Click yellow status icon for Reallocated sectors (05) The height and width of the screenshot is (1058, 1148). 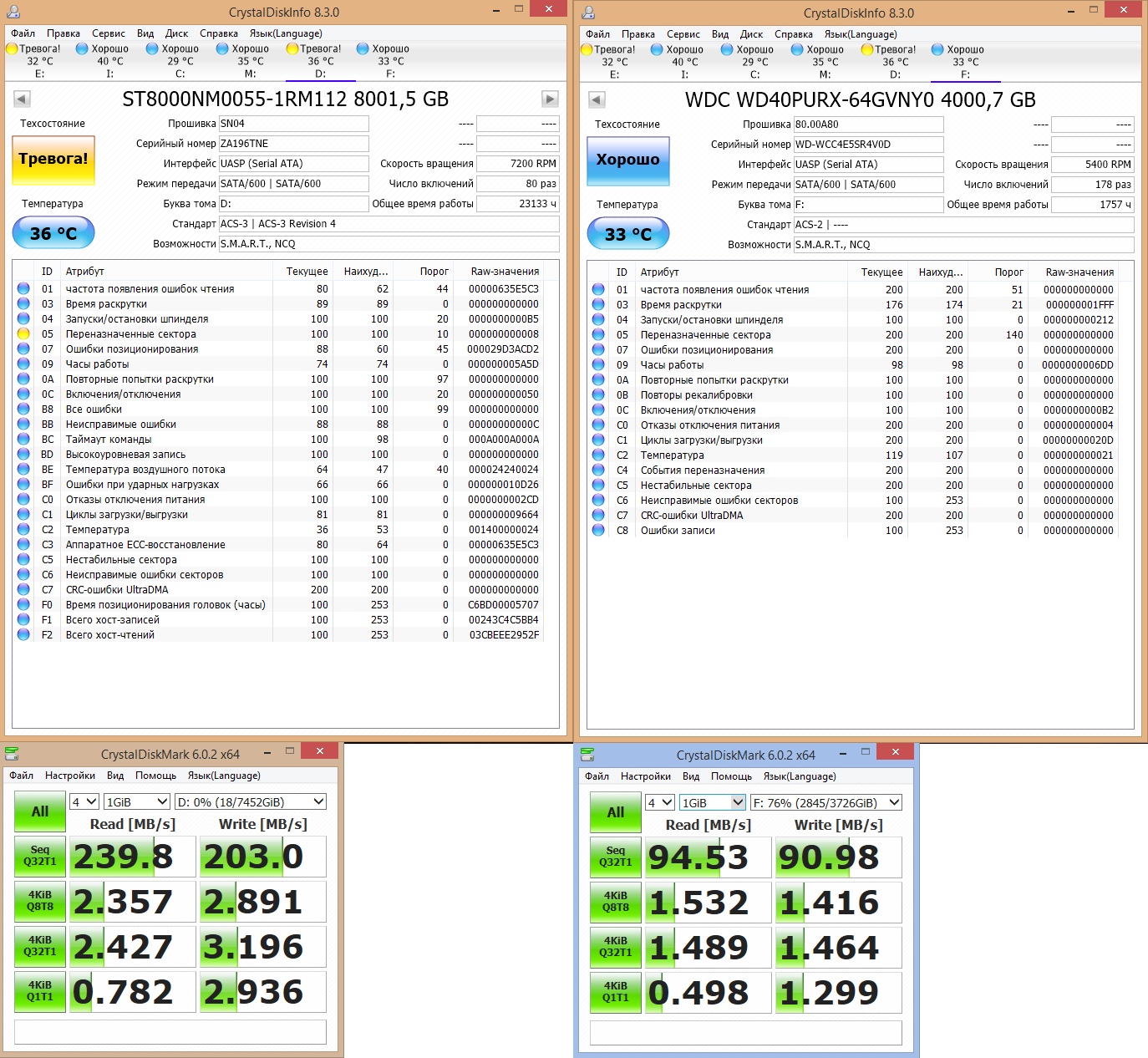(x=23, y=334)
